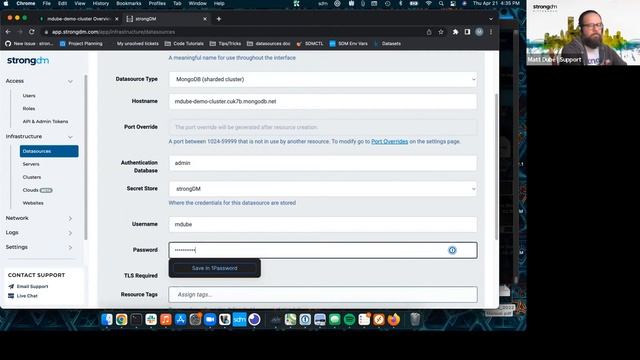Open the Trash in the dock
The width and height of the screenshot is (640, 360).
[415, 319]
